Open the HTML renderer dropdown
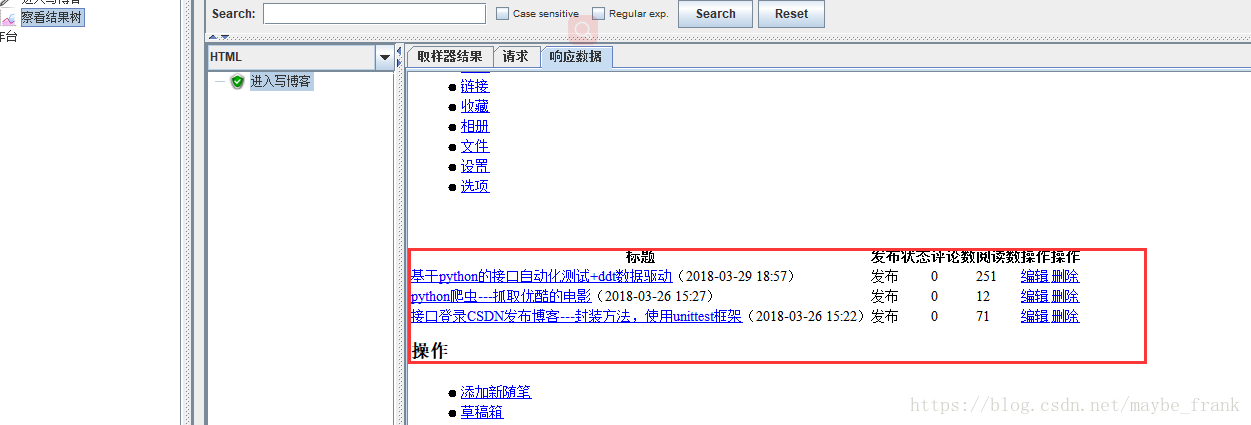This screenshot has width=1251, height=425. [x=385, y=58]
